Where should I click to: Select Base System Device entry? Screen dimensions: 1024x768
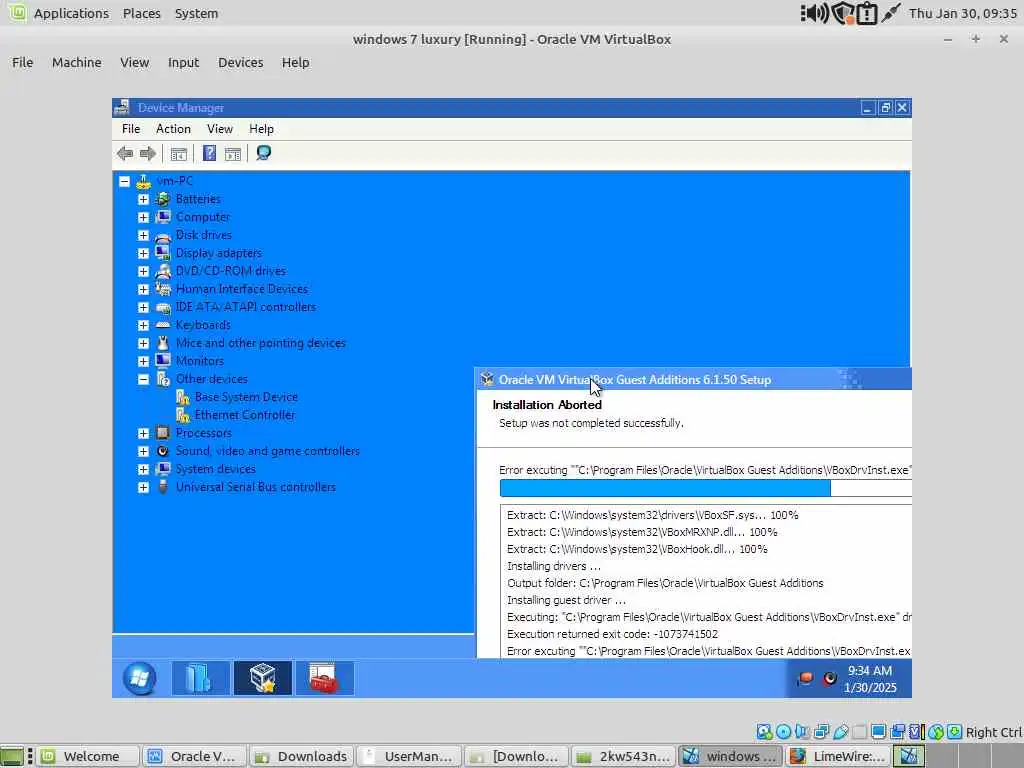[246, 397]
